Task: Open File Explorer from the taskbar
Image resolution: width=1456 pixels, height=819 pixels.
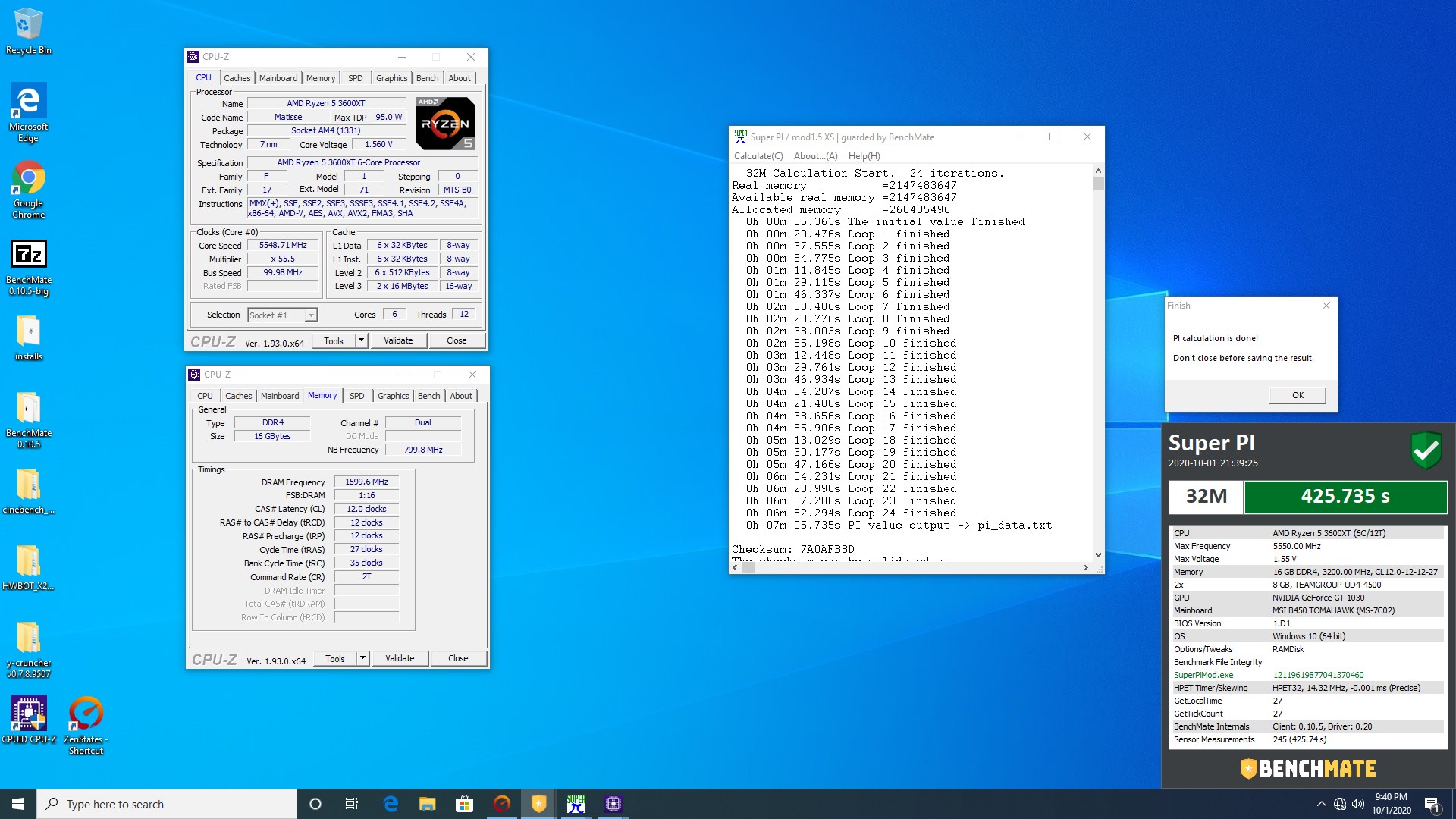Action: click(x=428, y=804)
